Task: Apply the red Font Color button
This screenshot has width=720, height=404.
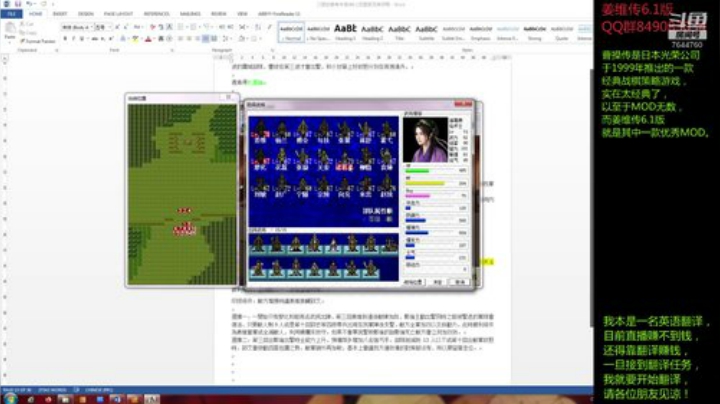Action: pyautogui.click(x=148, y=39)
